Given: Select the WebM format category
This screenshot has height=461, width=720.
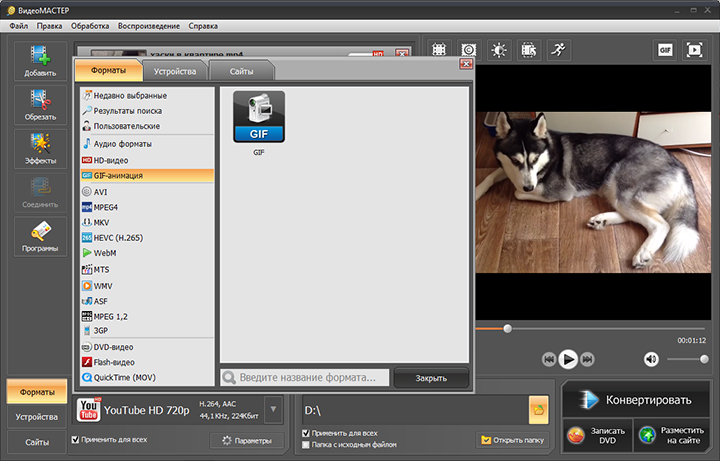Looking at the screenshot, I should click(x=147, y=253).
